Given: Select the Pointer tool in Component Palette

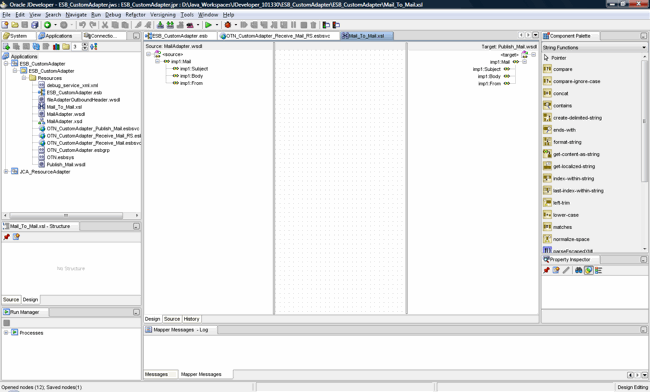Looking at the screenshot, I should 555,58.
